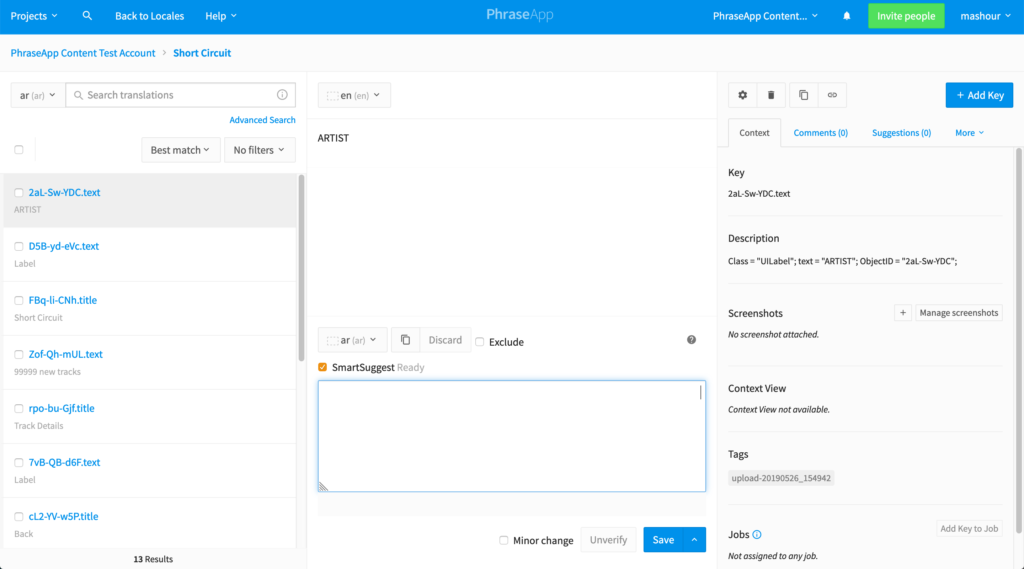Image resolution: width=1024 pixels, height=569 pixels.
Task: Open the help question mark icon
Action: click(691, 340)
